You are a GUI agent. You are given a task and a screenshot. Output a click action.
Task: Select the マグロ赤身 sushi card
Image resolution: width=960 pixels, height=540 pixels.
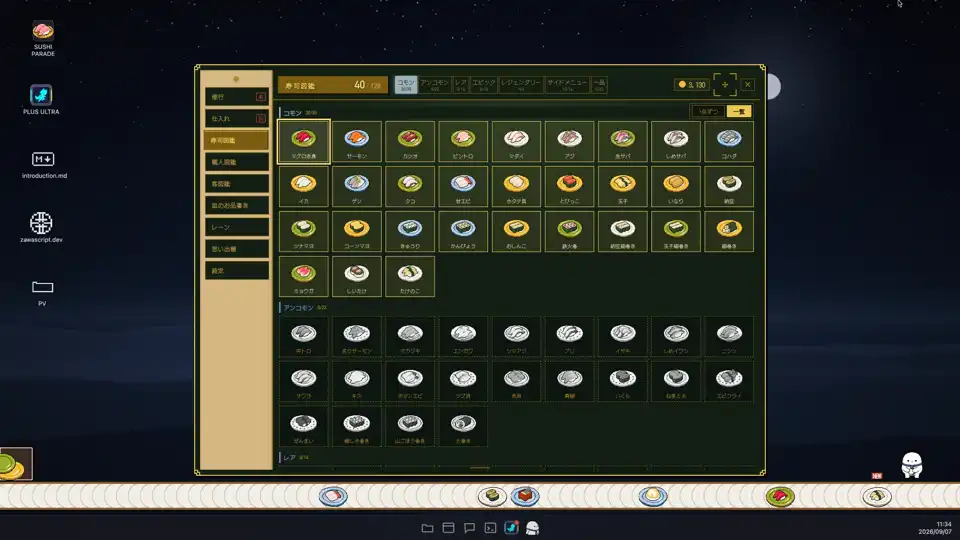pos(304,141)
